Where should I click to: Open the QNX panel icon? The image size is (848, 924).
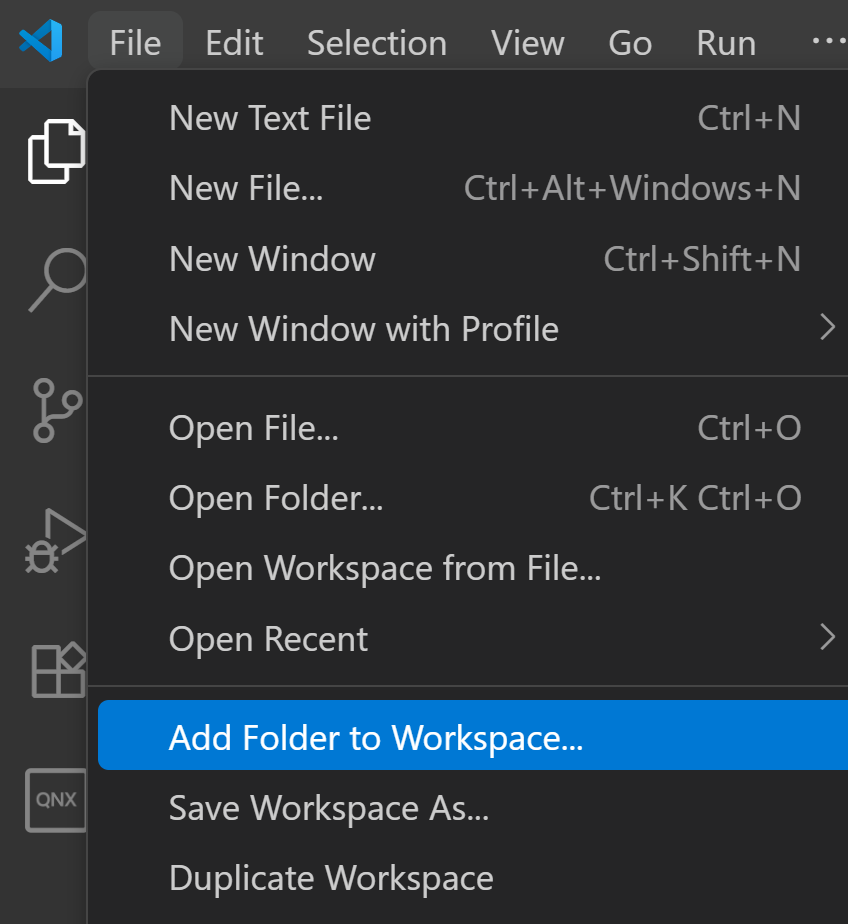click(55, 800)
